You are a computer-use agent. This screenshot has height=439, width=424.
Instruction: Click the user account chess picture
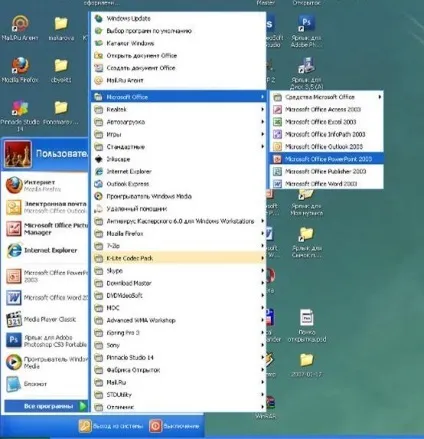(x=18, y=154)
